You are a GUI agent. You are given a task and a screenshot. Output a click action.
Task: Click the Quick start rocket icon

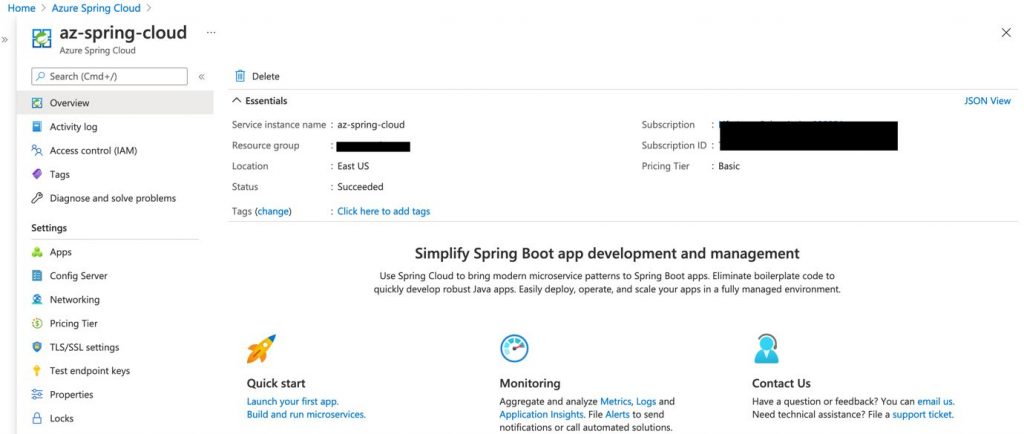261,349
